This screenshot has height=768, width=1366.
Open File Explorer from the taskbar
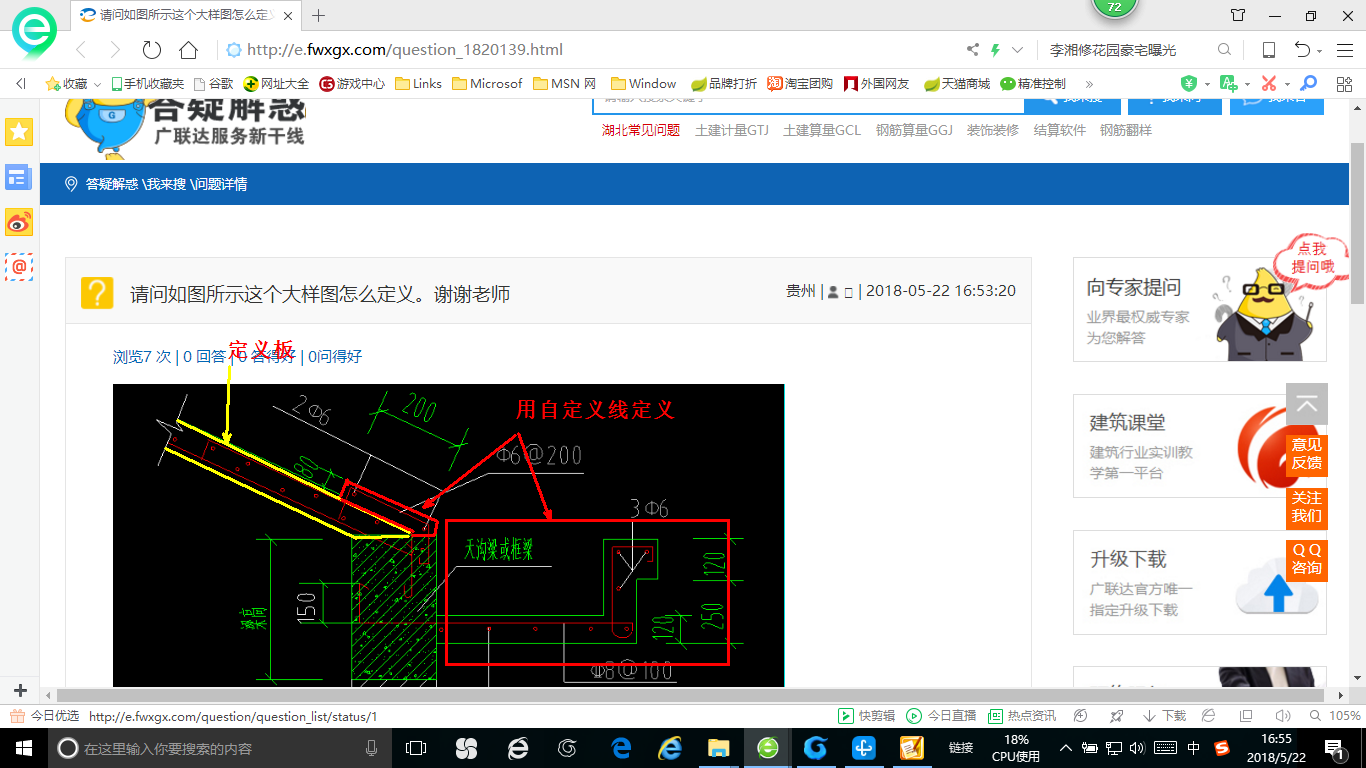[x=718, y=748]
